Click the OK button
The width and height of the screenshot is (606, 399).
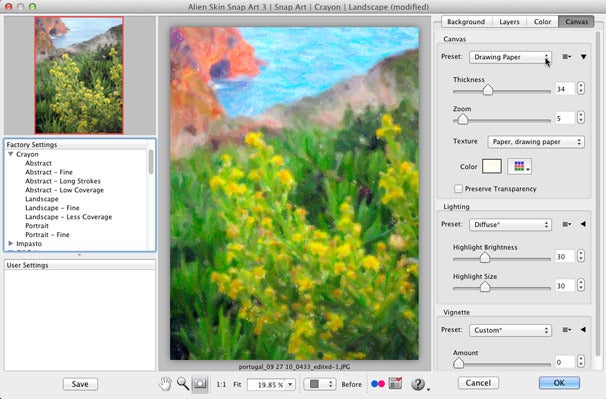point(559,383)
